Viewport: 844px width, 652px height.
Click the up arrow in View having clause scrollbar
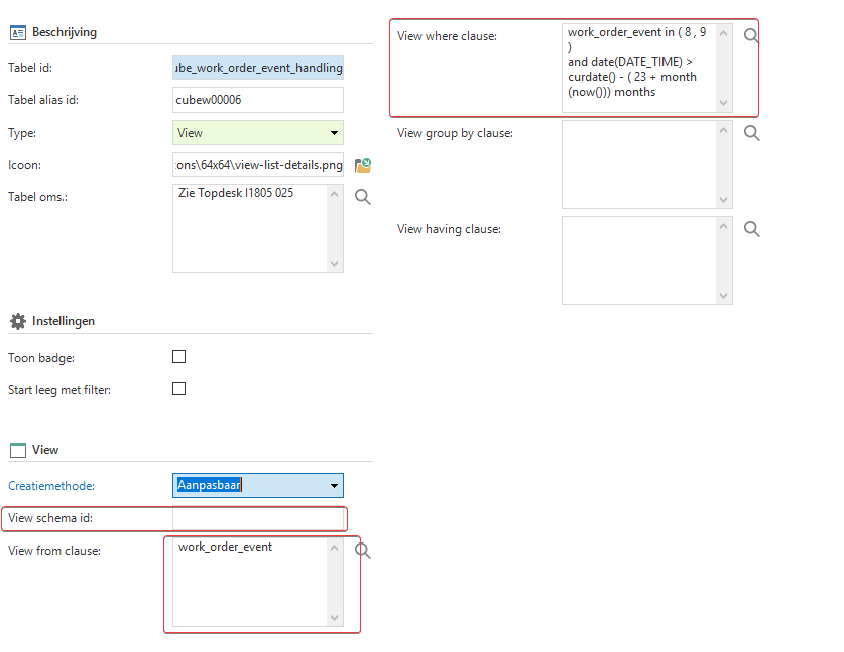724,227
